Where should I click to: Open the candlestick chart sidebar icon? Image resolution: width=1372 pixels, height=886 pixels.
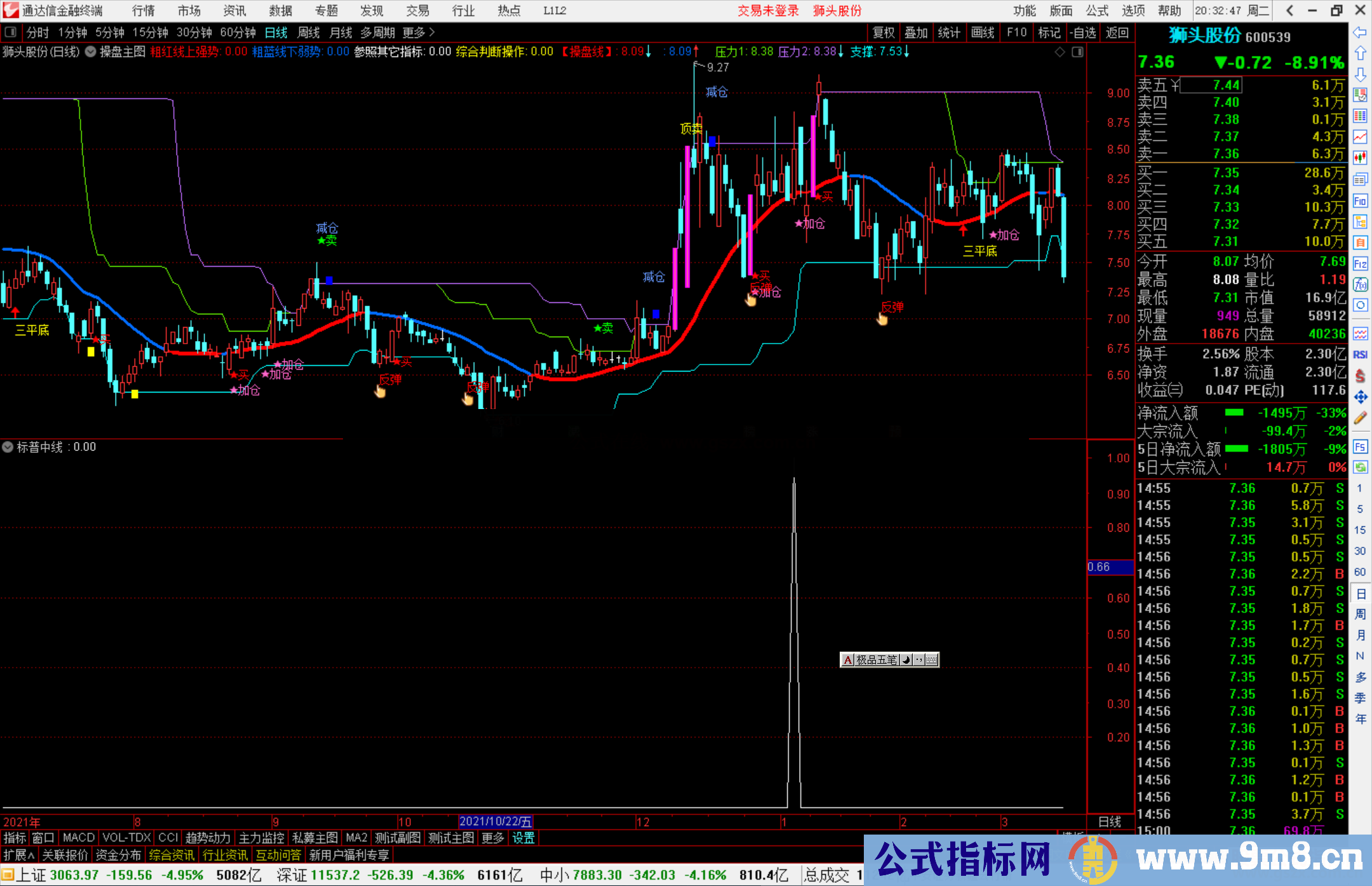[1360, 158]
